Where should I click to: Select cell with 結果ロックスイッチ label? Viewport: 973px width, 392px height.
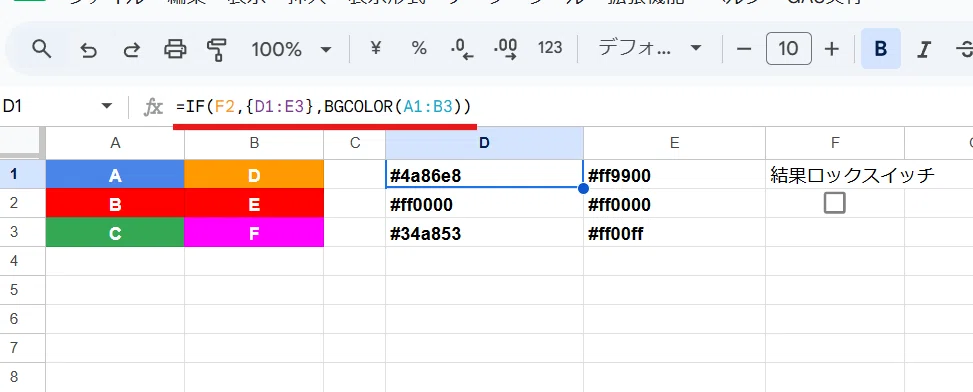835,174
